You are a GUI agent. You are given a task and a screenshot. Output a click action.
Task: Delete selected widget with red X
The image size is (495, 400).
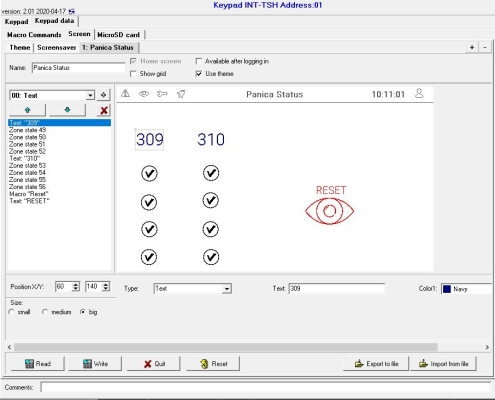(104, 110)
